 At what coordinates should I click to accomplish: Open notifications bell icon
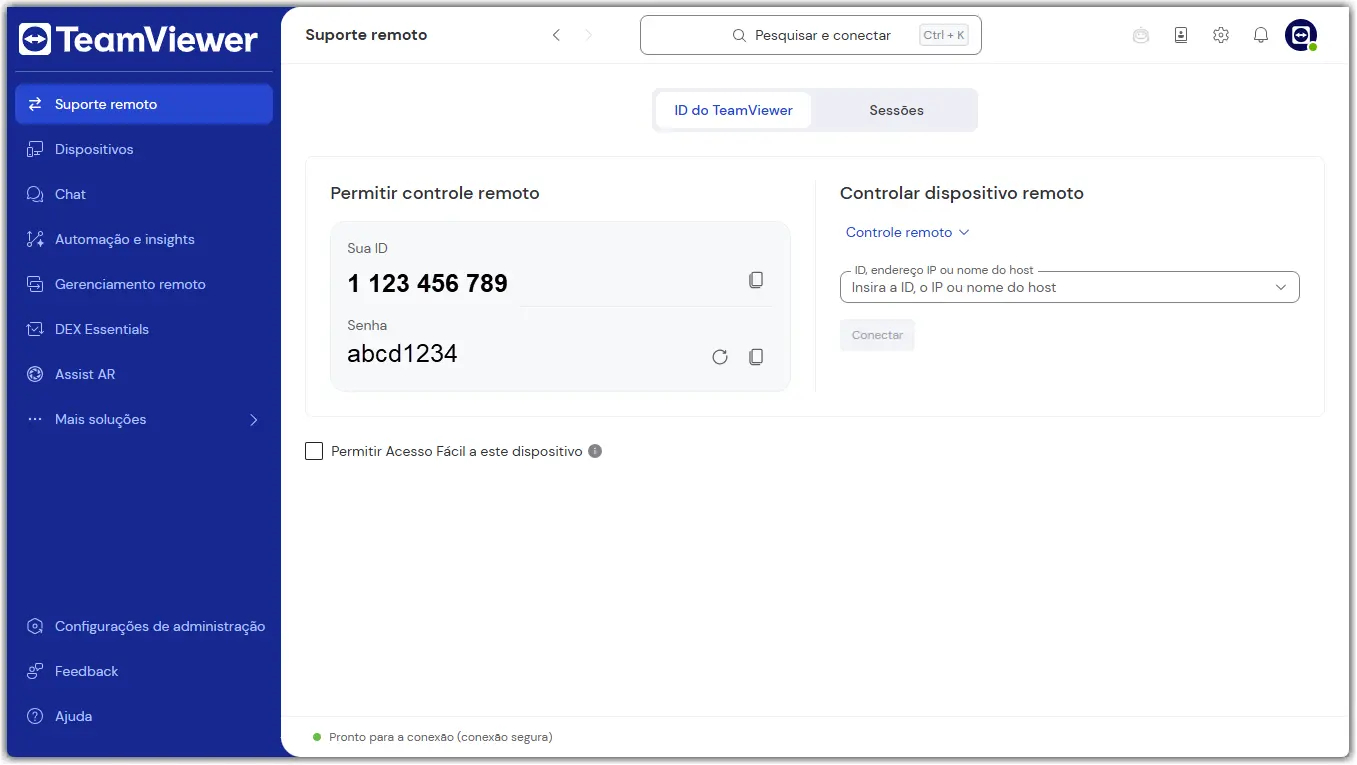pos(1261,35)
